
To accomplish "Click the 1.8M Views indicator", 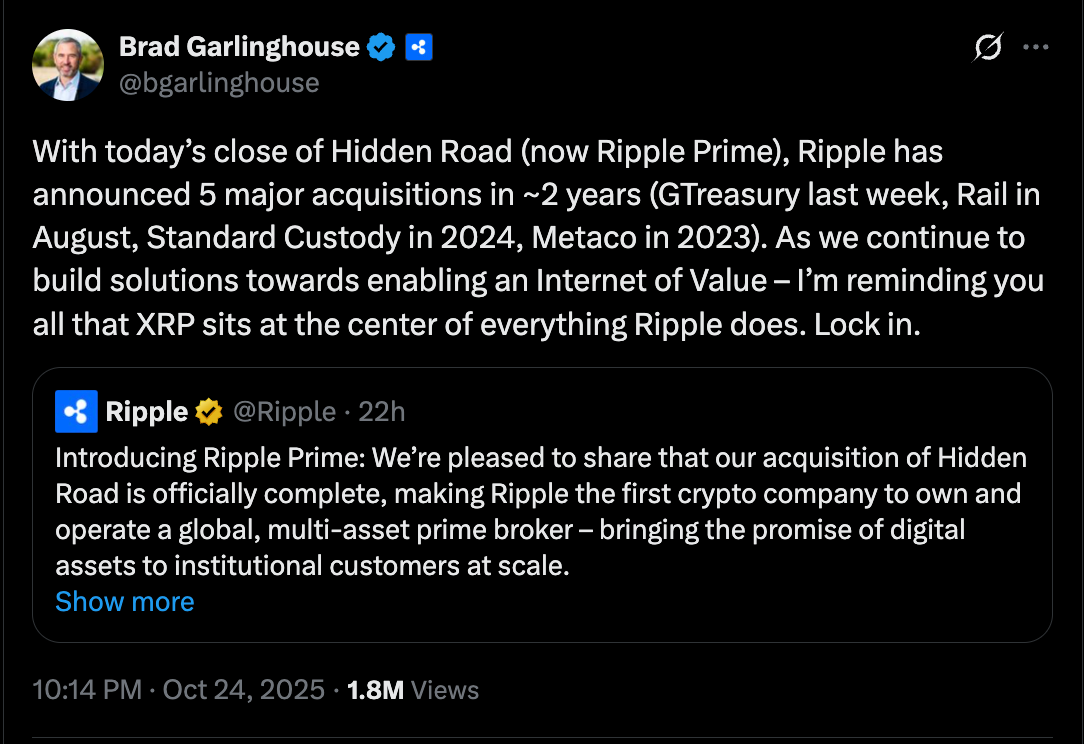I will pos(412,689).
